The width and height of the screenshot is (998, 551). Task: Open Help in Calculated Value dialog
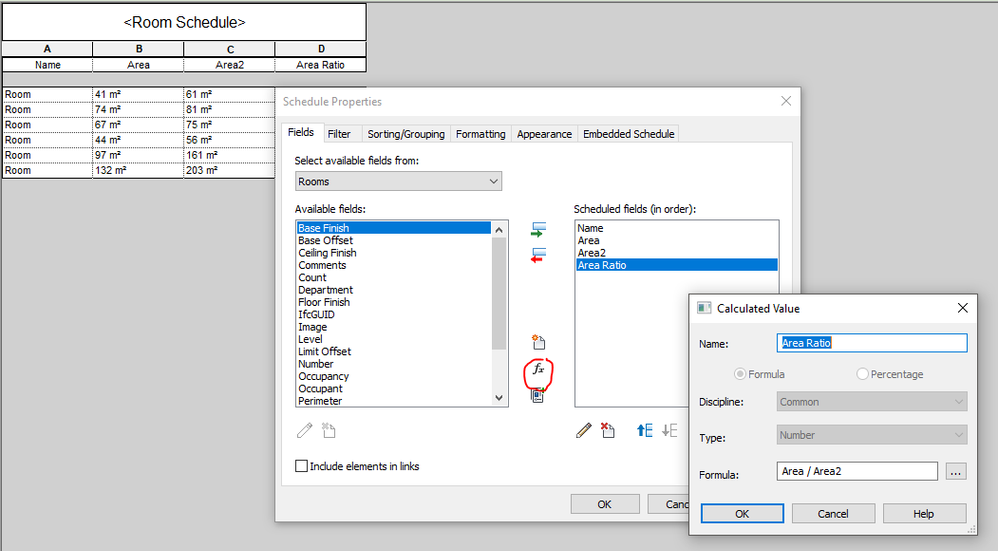click(x=924, y=513)
